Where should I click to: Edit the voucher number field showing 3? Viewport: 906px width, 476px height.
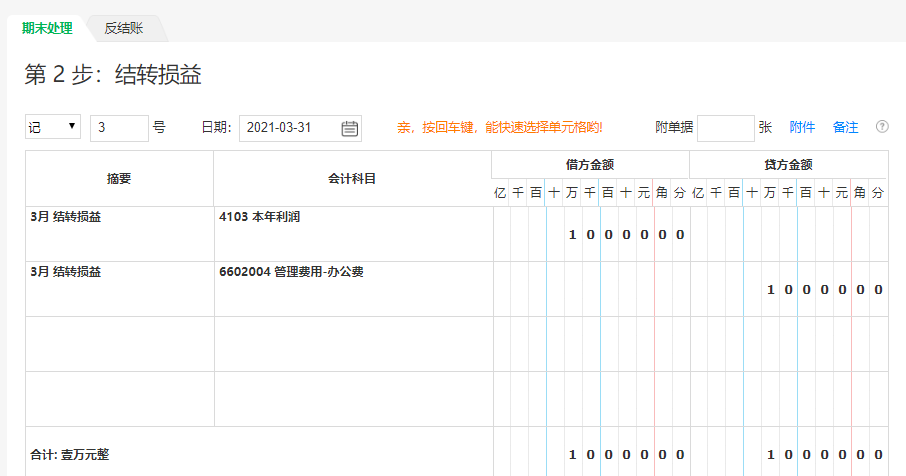click(119, 128)
